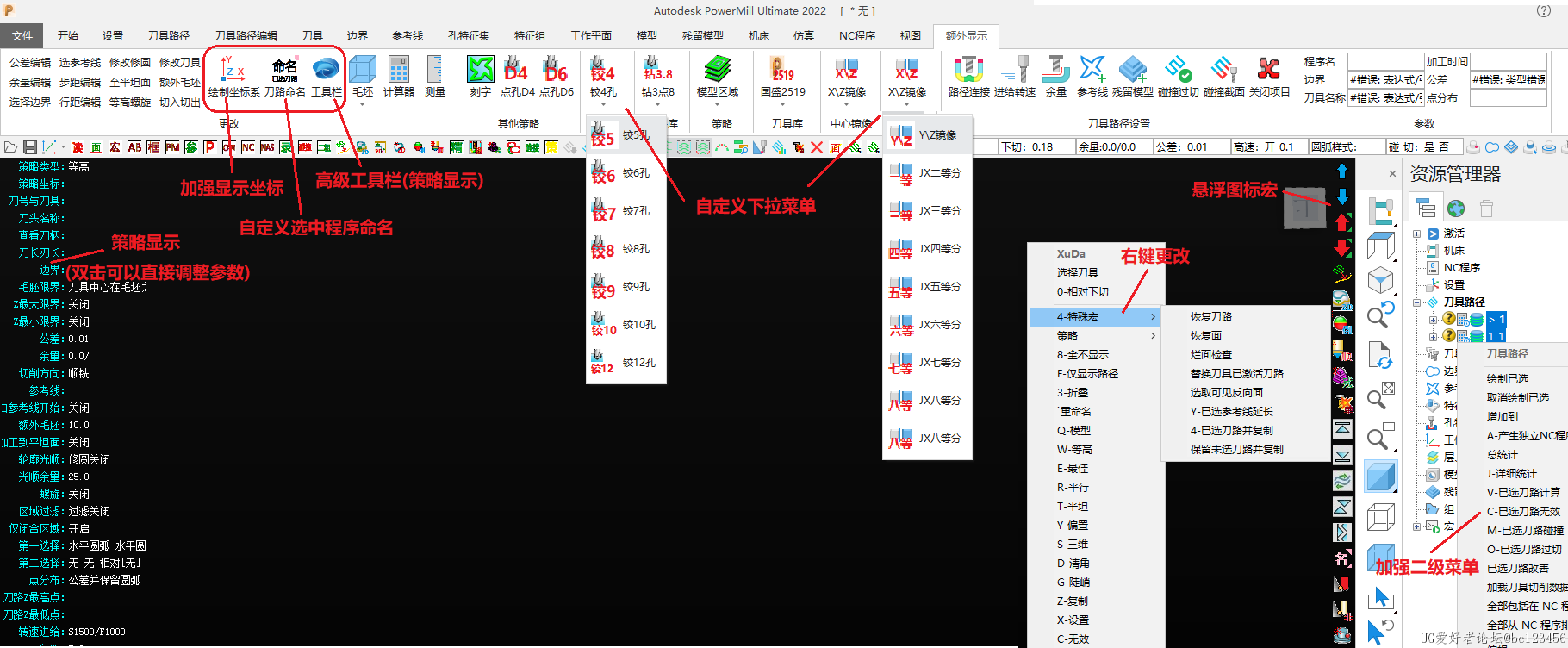The height and width of the screenshot is (648, 1568).
Task: Click the red down arrow floating icon
Action: coord(1342,248)
